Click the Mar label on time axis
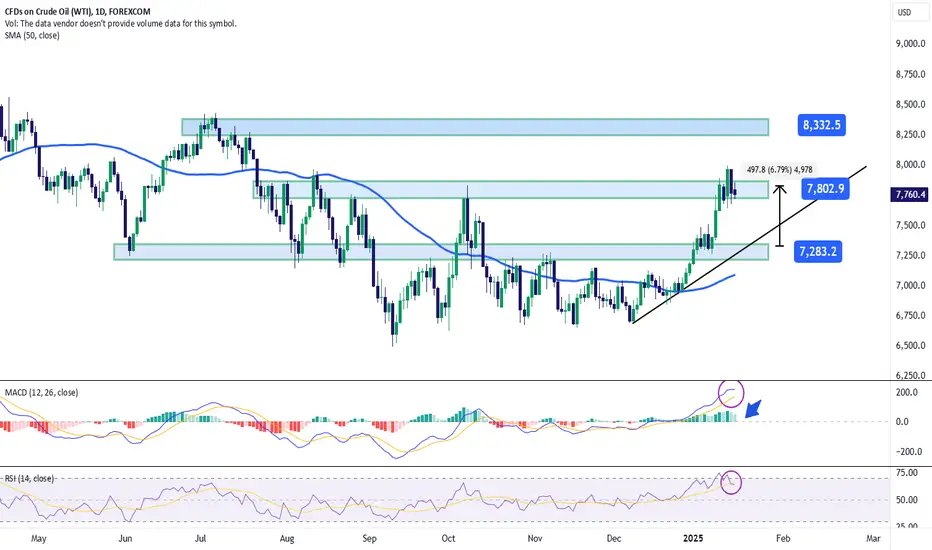 (873, 538)
